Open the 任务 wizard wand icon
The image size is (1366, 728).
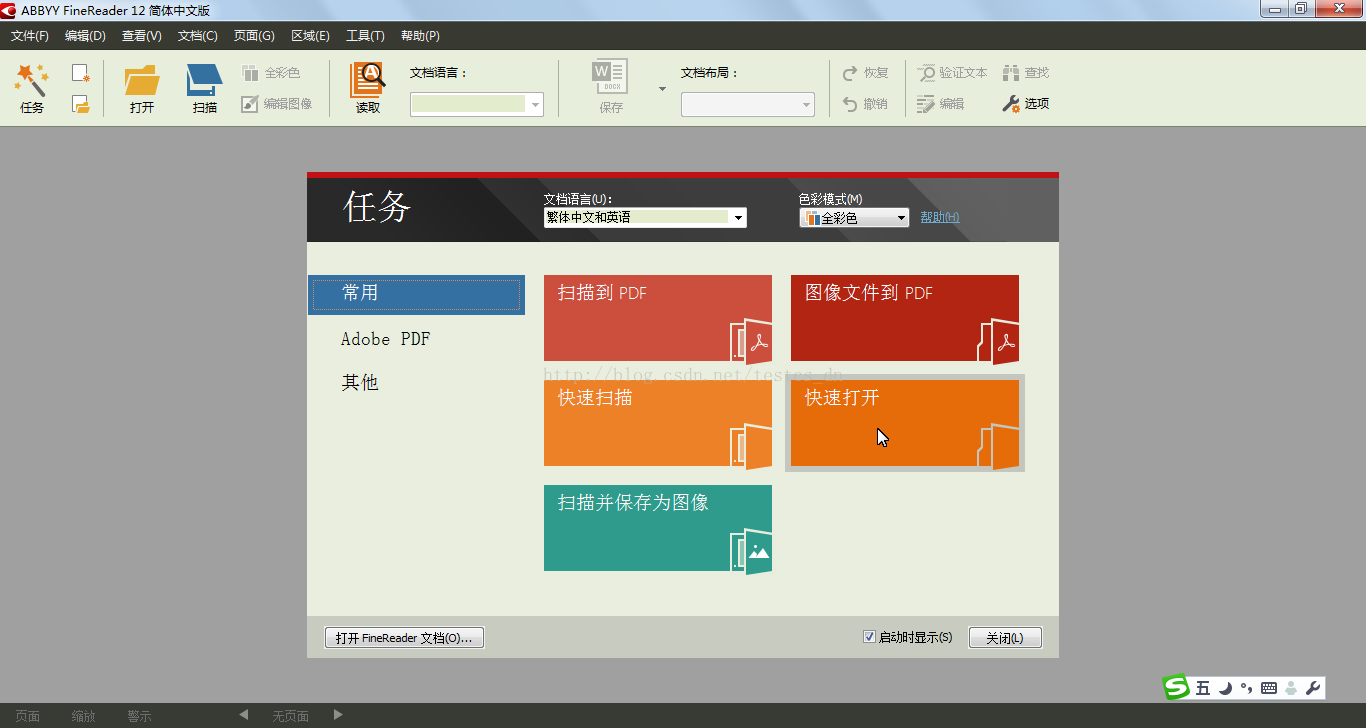coord(32,80)
